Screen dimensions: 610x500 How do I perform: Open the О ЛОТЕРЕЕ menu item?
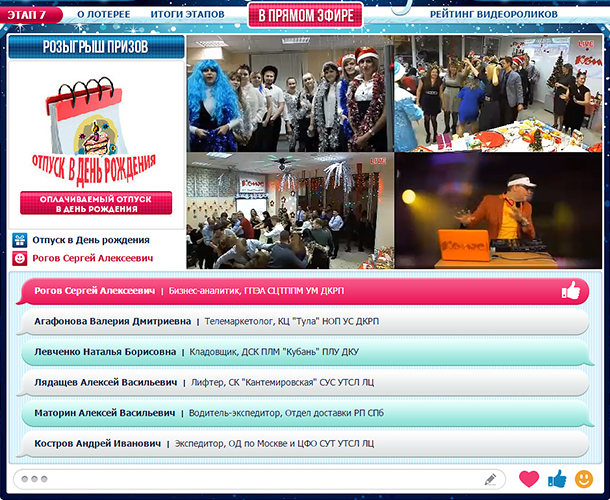click(103, 14)
